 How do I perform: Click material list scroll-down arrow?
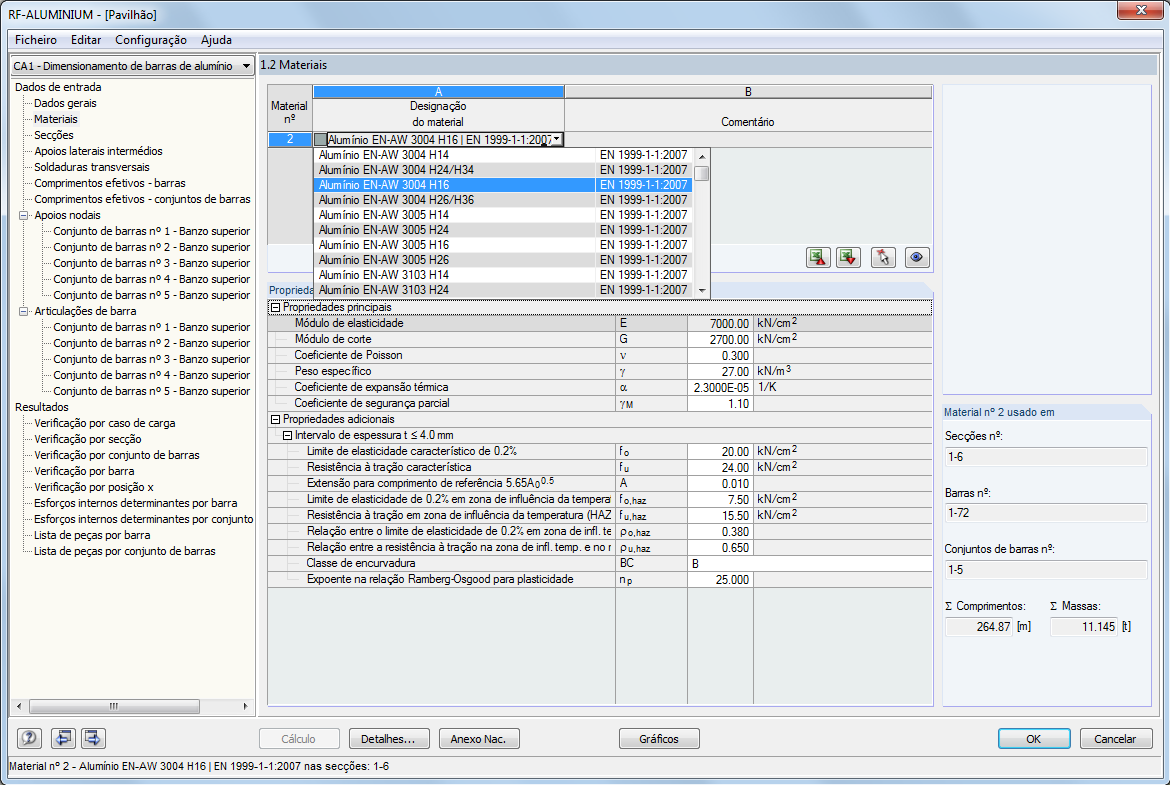click(x=701, y=290)
